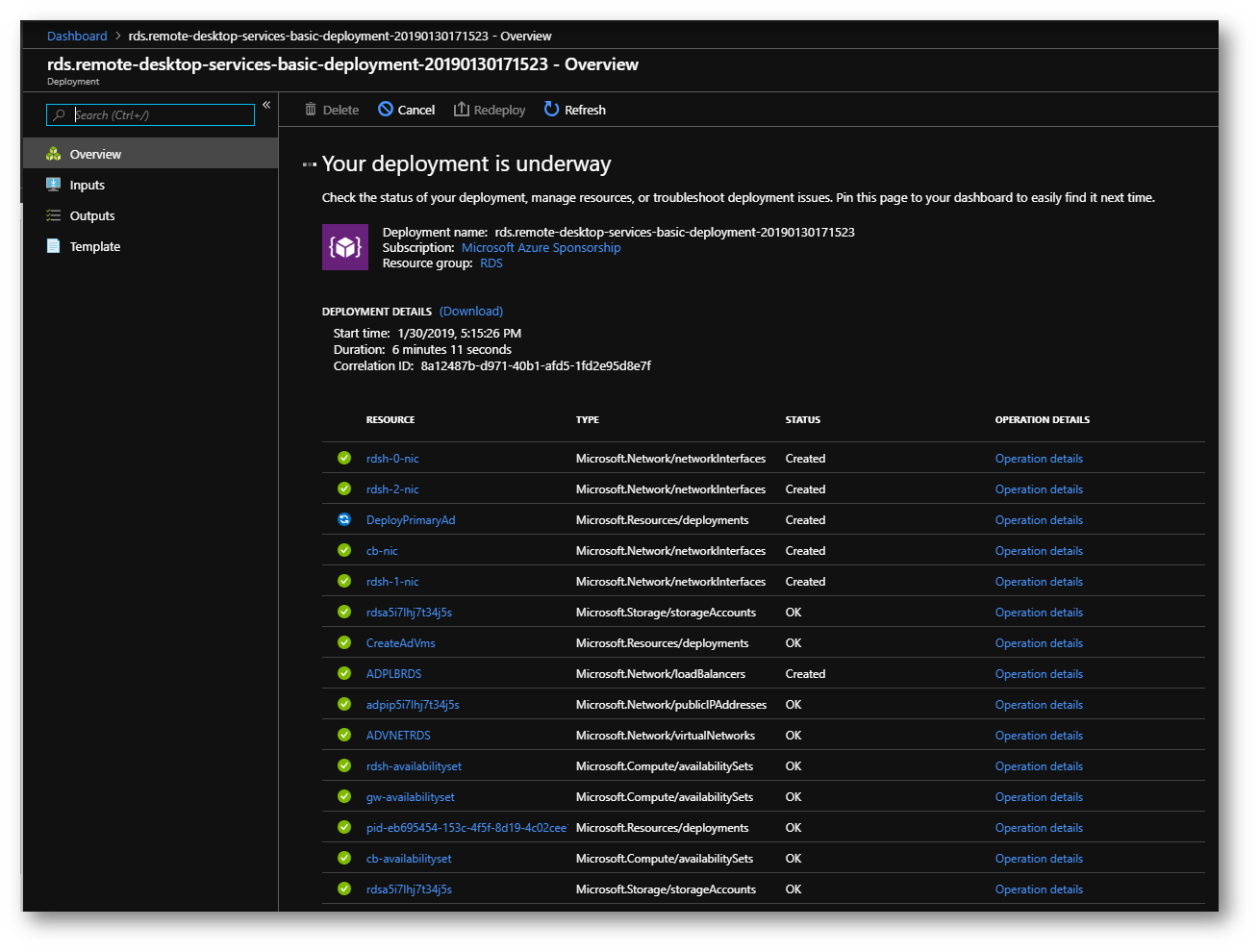This screenshot has width=1259, height=952.
Task: View Operation details for ADPLBRDS
Action: point(1039,674)
